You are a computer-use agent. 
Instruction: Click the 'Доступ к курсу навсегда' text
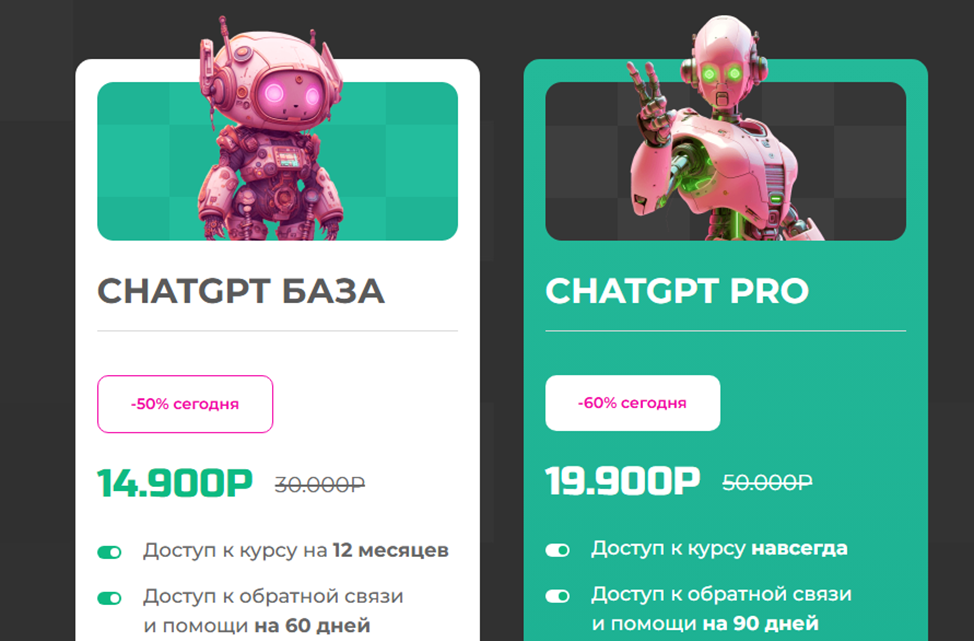point(719,548)
